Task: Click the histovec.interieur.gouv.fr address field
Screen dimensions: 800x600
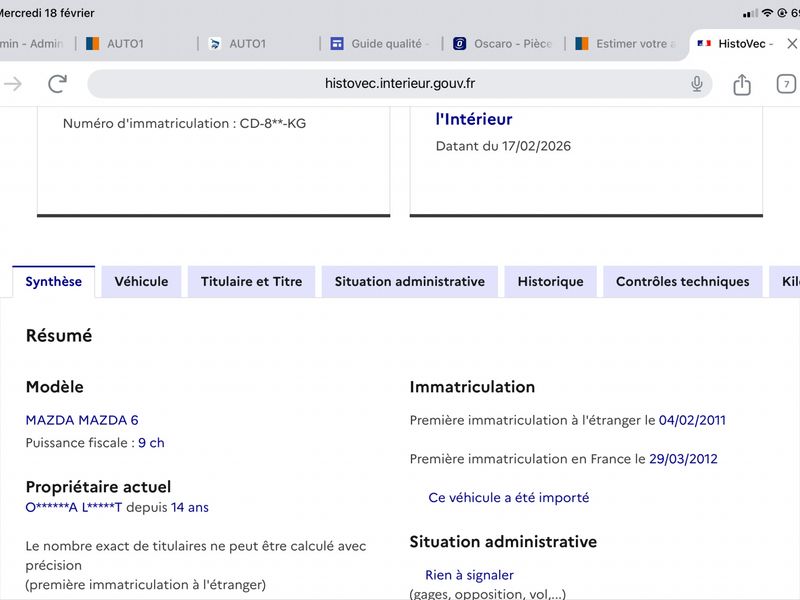Action: pos(399,84)
